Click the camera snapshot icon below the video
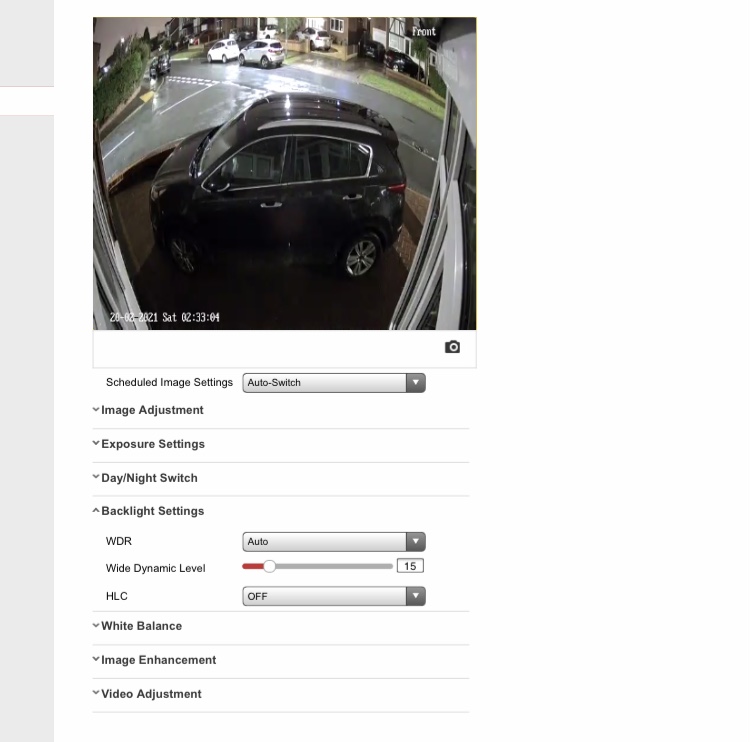The image size is (750, 742). coord(452,347)
